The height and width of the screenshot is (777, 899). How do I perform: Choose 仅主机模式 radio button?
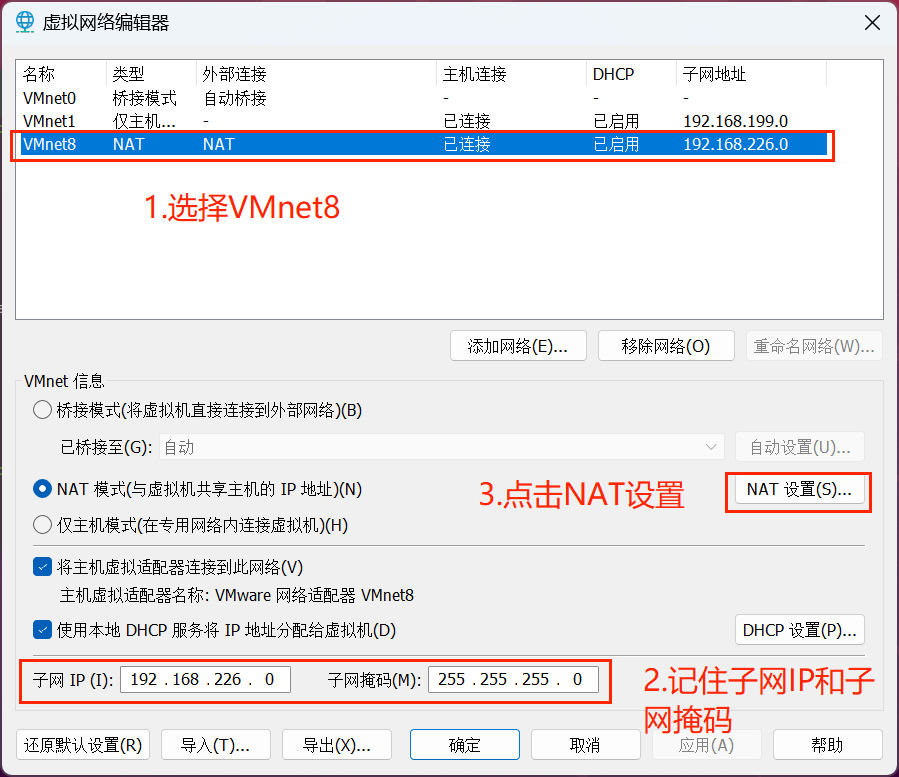click(43, 525)
